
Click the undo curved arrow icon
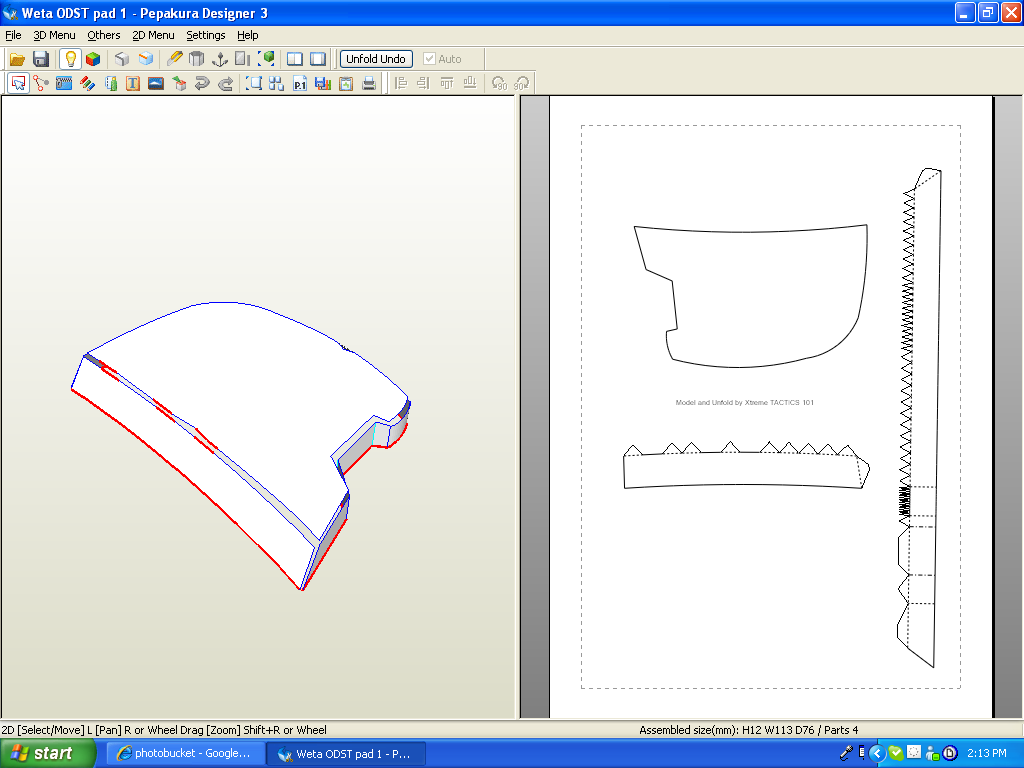pyautogui.click(x=202, y=84)
